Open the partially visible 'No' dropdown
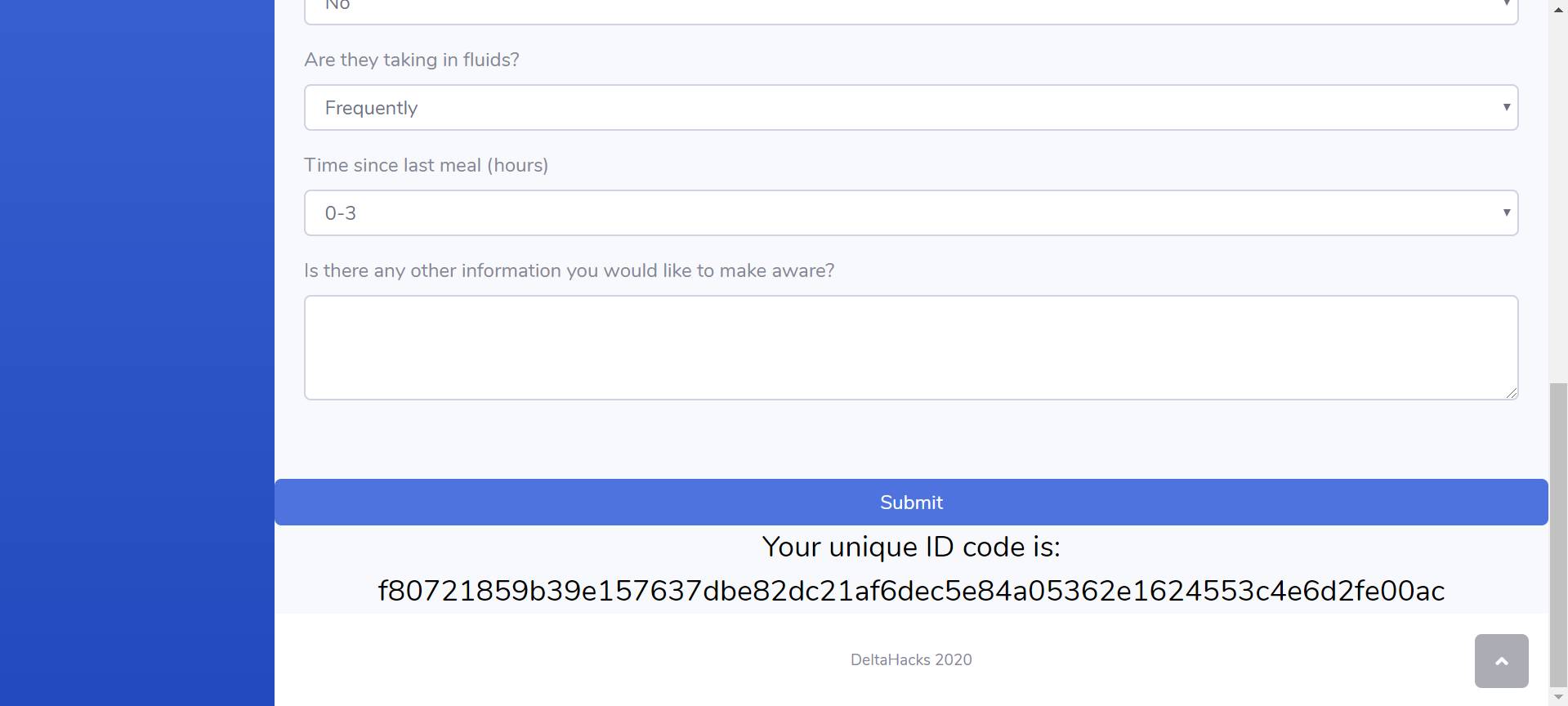This screenshot has height=706, width=1568. [x=910, y=10]
